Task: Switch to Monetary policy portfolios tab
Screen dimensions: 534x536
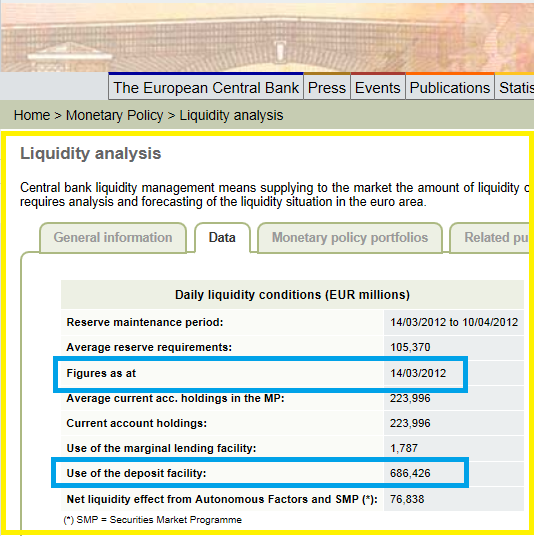Action: coord(350,238)
